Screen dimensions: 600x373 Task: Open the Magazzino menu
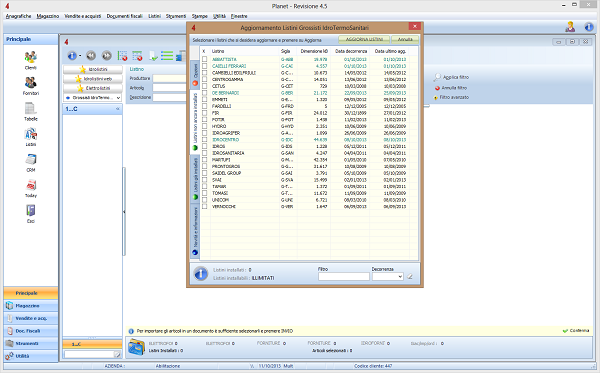(48, 16)
